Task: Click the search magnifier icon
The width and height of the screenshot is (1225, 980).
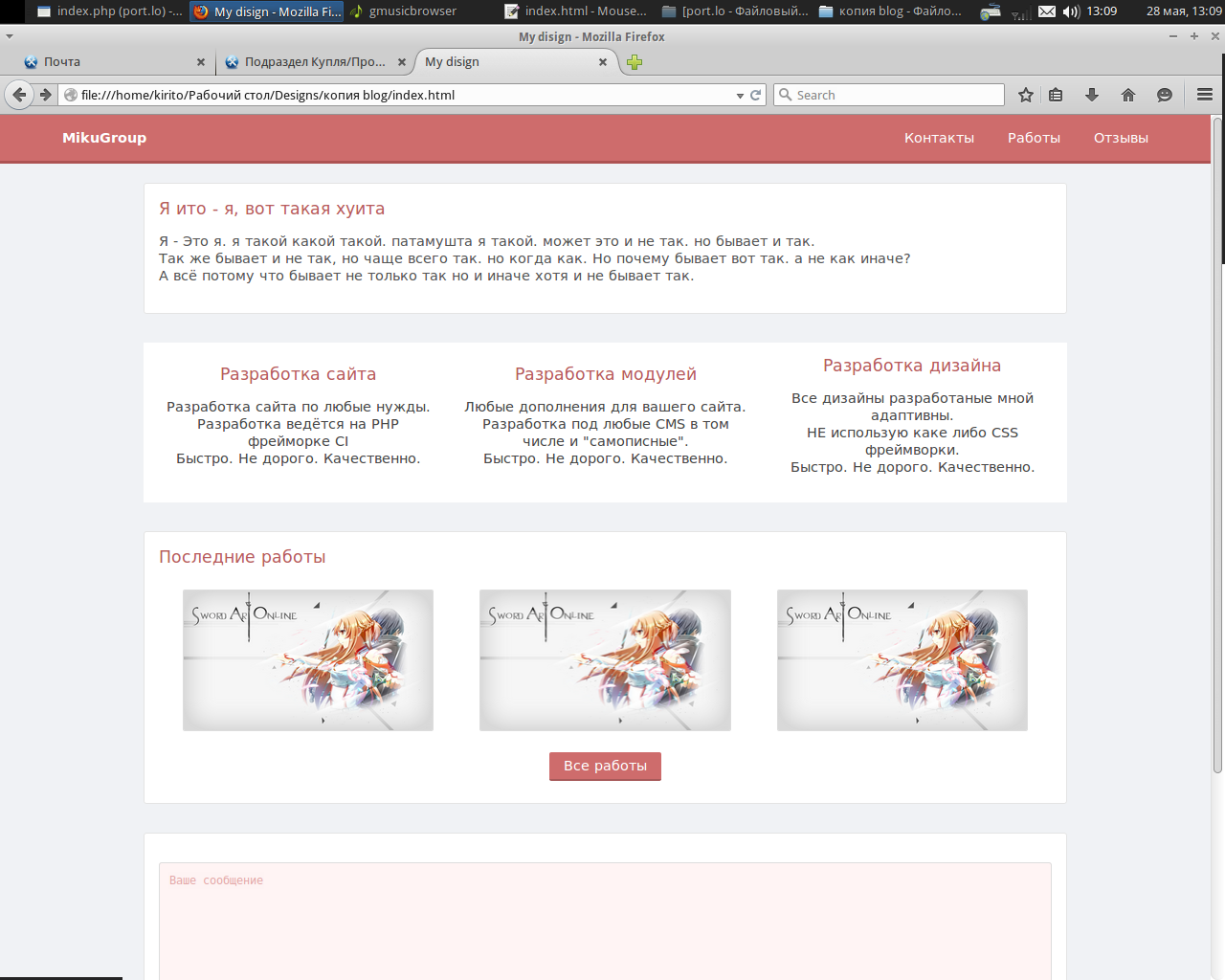Action: coord(786,95)
